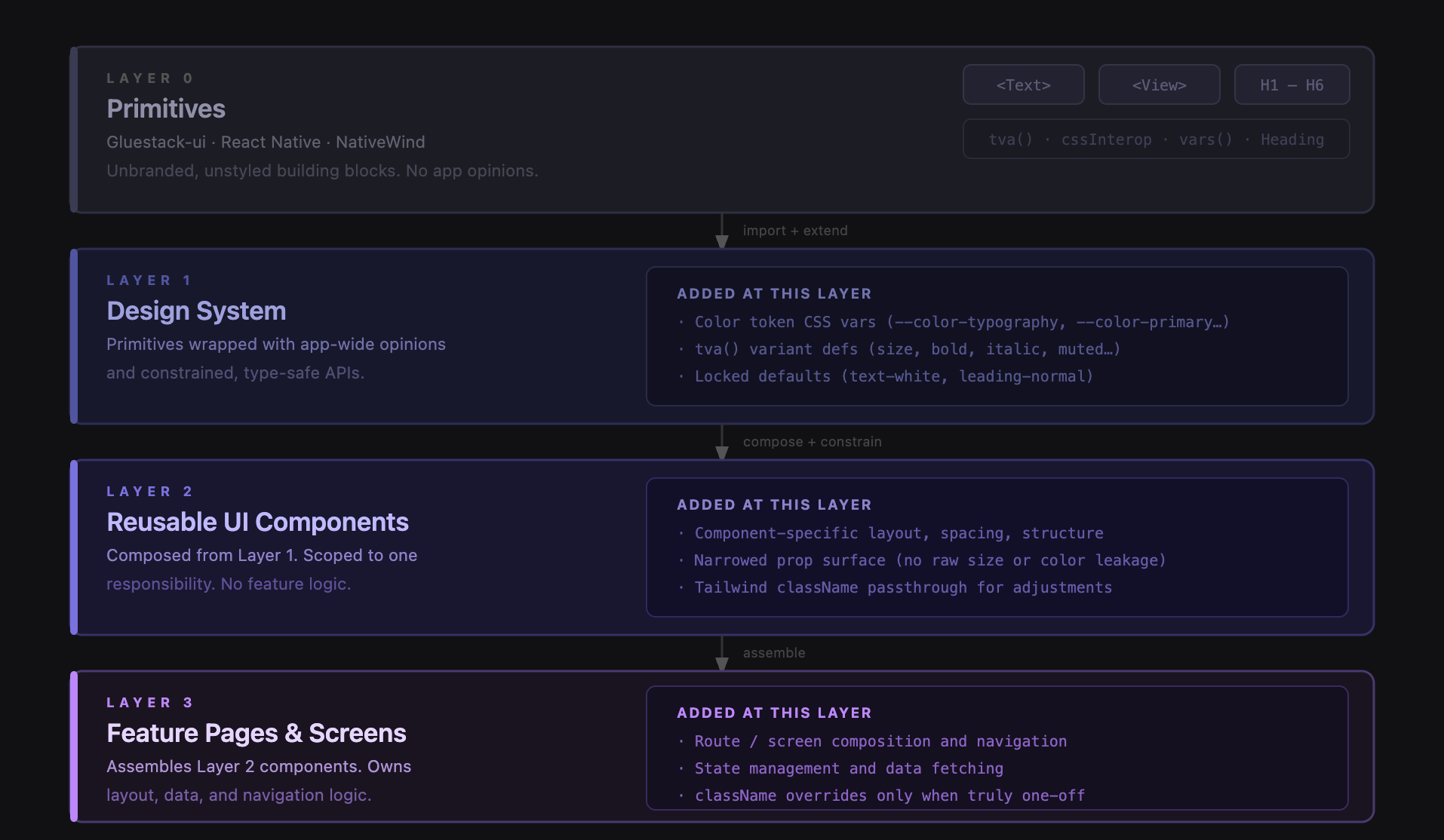
Task: Click the 'import + extend' arrow label
Action: [795, 231]
